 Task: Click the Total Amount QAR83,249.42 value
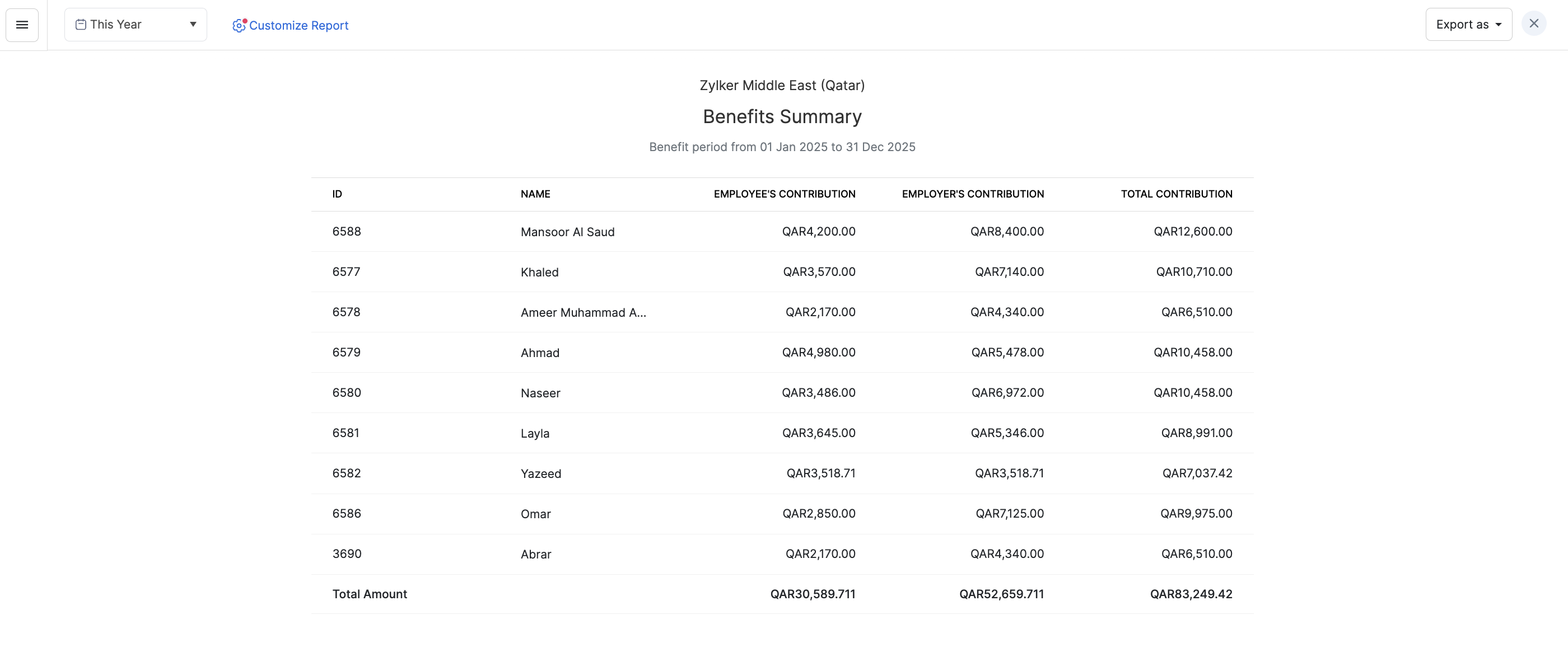(1191, 594)
